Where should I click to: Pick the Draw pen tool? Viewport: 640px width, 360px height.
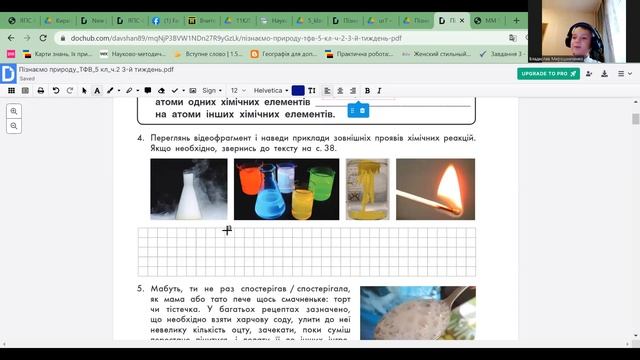coord(110,91)
